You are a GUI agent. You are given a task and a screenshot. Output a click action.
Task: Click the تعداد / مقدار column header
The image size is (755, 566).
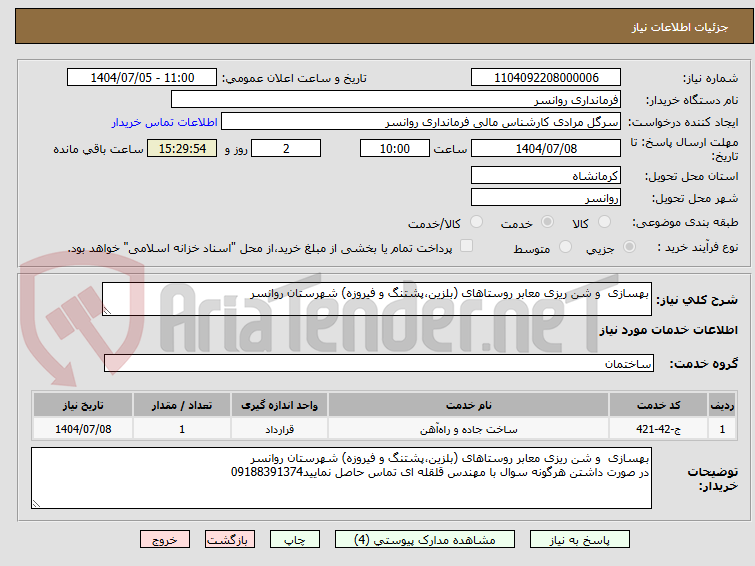click(182, 405)
